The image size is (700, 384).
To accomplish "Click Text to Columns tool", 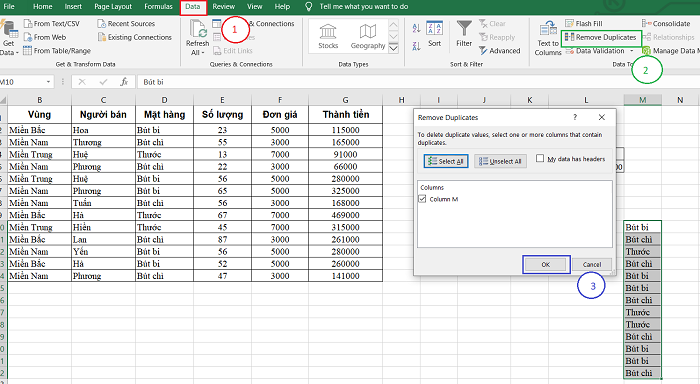I will [x=548, y=39].
